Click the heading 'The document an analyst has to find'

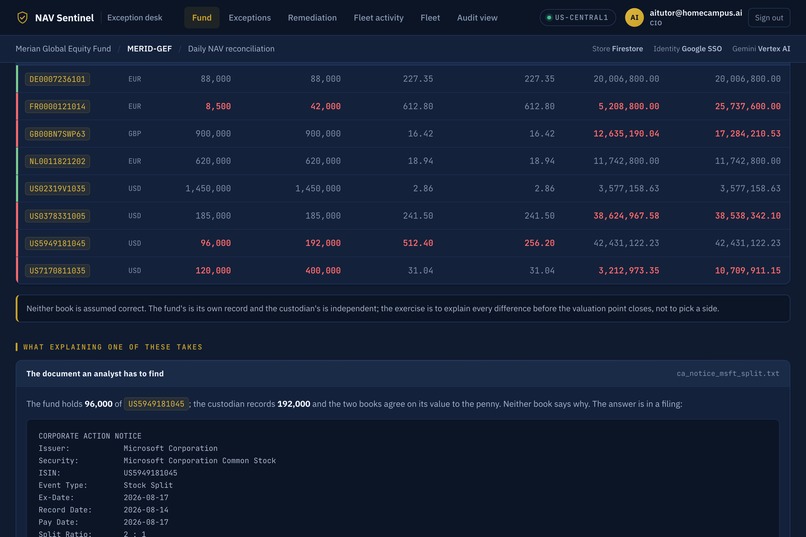(95, 374)
